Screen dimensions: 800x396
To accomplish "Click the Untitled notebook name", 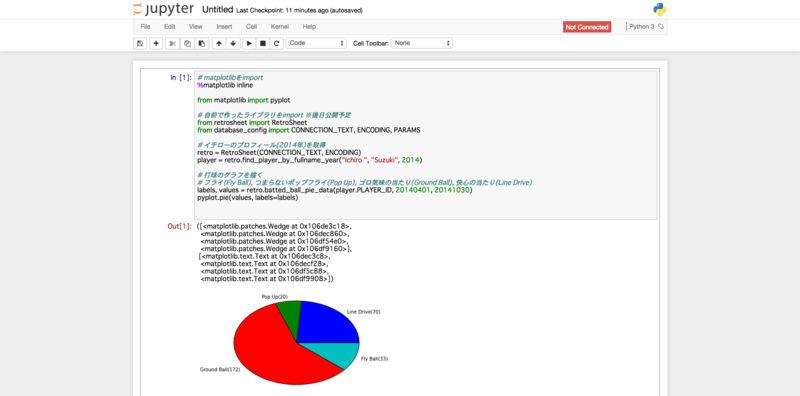I will coord(218,10).
